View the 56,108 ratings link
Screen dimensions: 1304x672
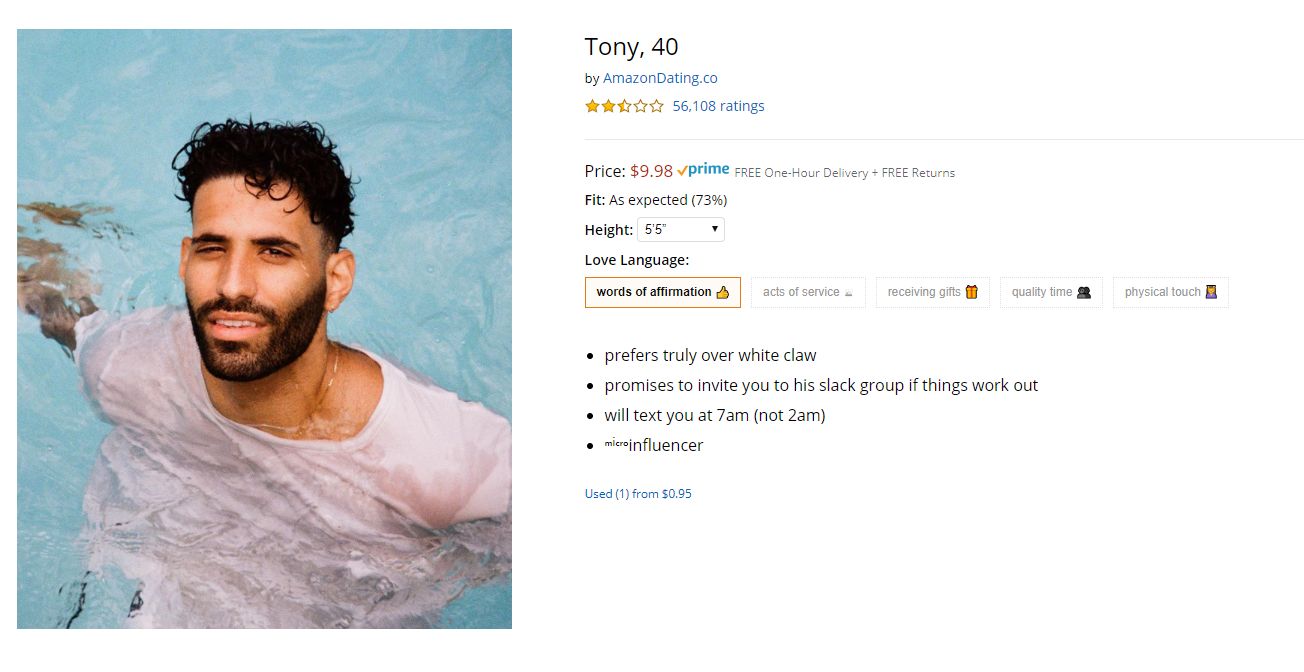pyautogui.click(x=718, y=106)
